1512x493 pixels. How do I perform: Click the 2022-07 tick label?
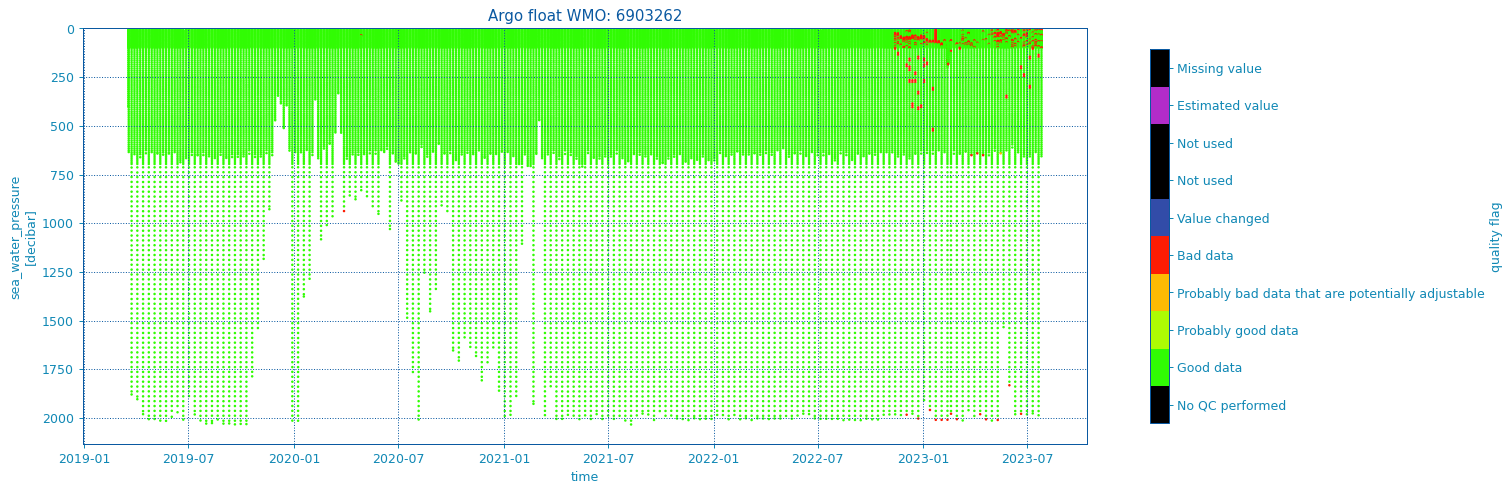818,459
